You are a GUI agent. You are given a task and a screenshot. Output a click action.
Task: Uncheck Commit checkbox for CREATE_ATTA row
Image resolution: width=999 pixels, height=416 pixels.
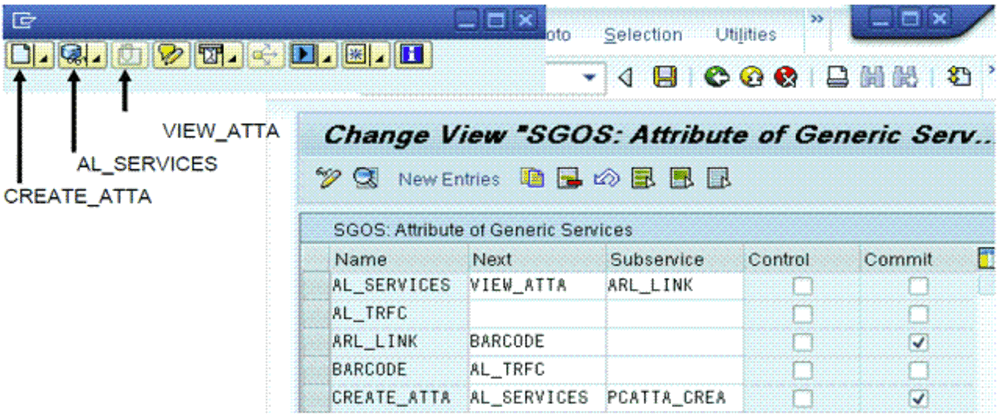click(918, 398)
